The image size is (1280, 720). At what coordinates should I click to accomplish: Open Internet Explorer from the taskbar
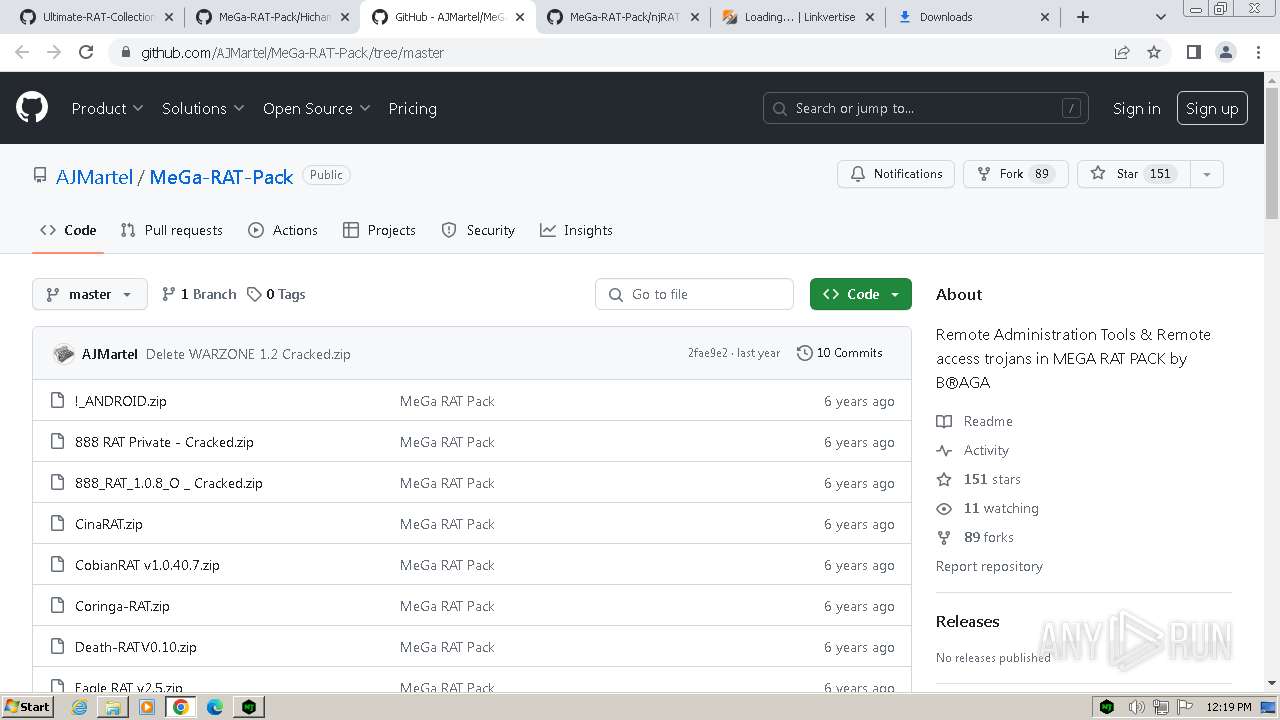(x=79, y=707)
